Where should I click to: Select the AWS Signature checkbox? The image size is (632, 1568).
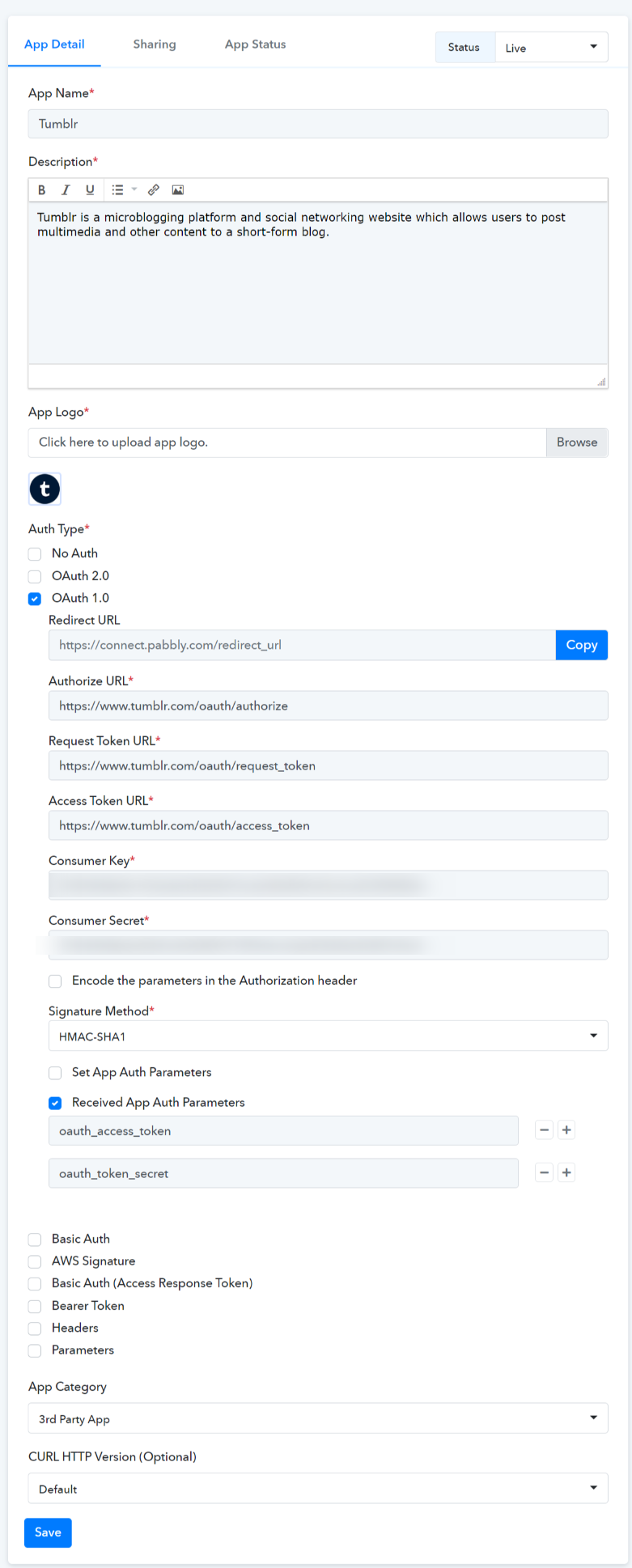point(35,1261)
